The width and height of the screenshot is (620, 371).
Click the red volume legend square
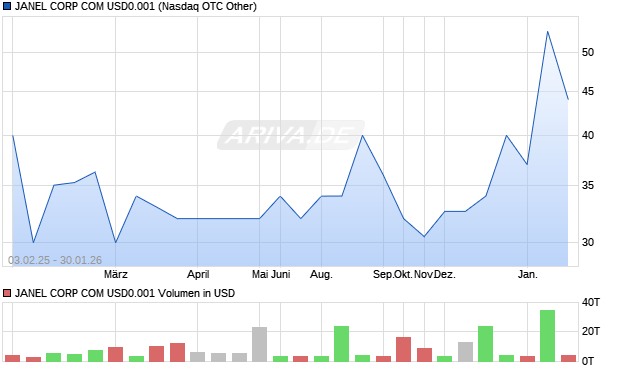tap(7, 293)
